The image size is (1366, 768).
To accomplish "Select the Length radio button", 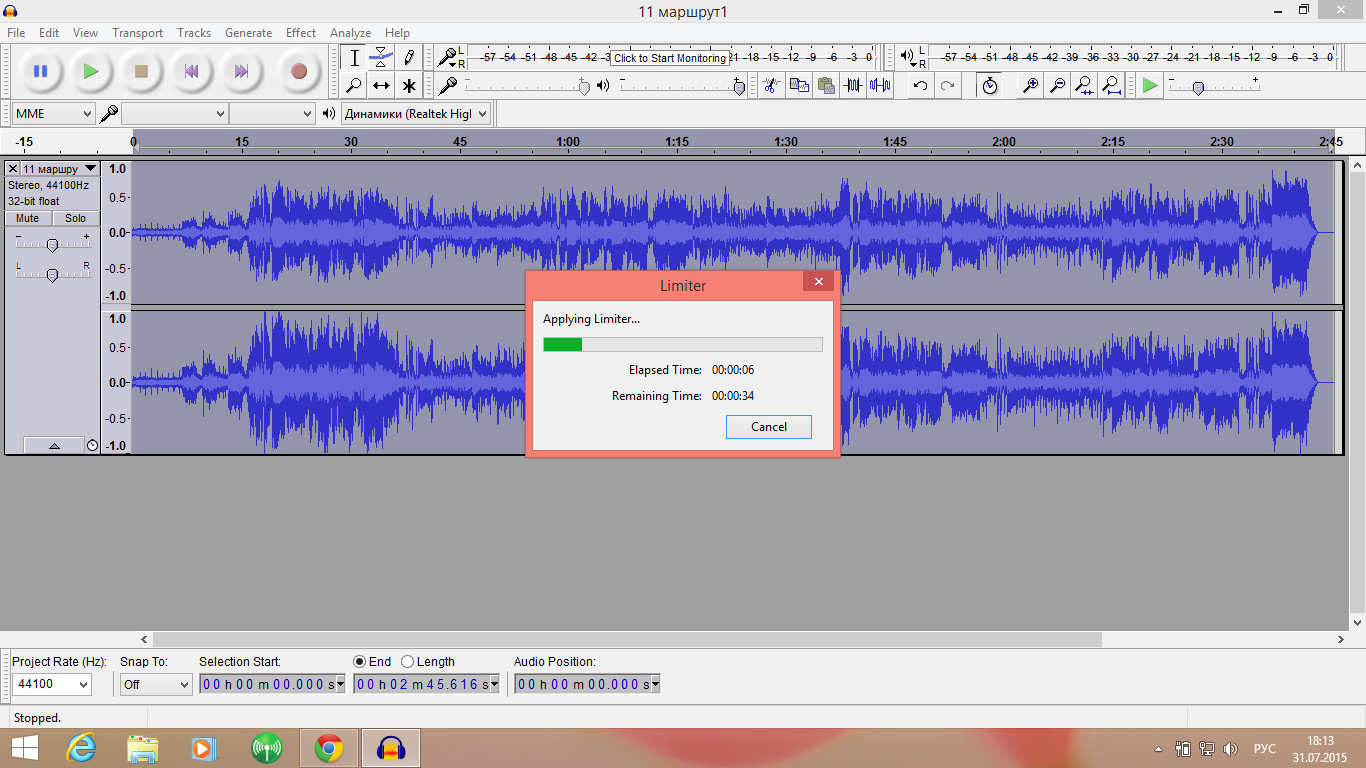I will [x=407, y=661].
